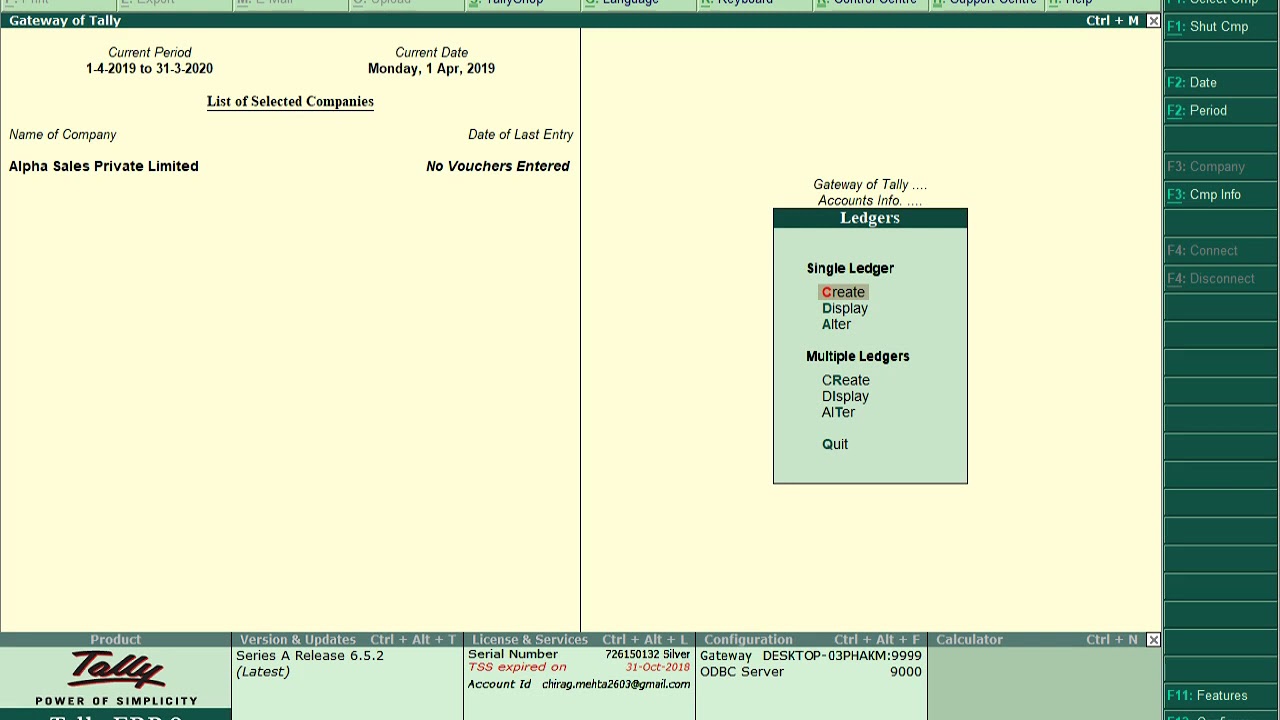Screen dimensions: 1280x720
Task: Click the F1: Shut Cmp button
Action: point(1221,27)
